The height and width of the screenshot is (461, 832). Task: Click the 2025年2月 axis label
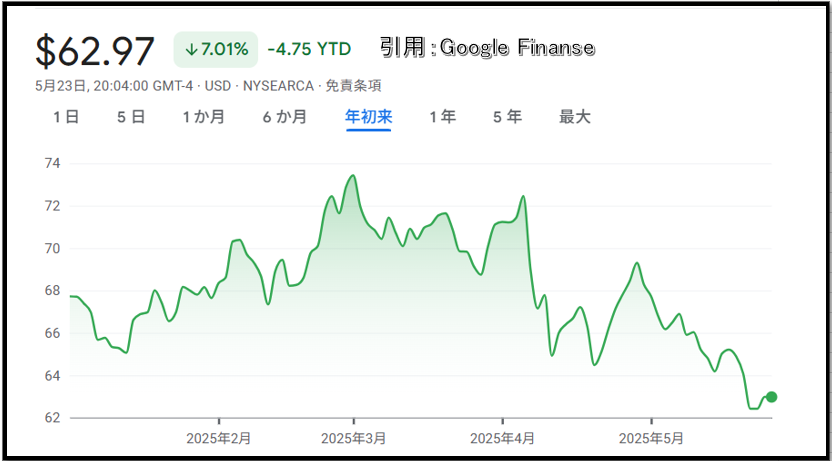(x=219, y=438)
